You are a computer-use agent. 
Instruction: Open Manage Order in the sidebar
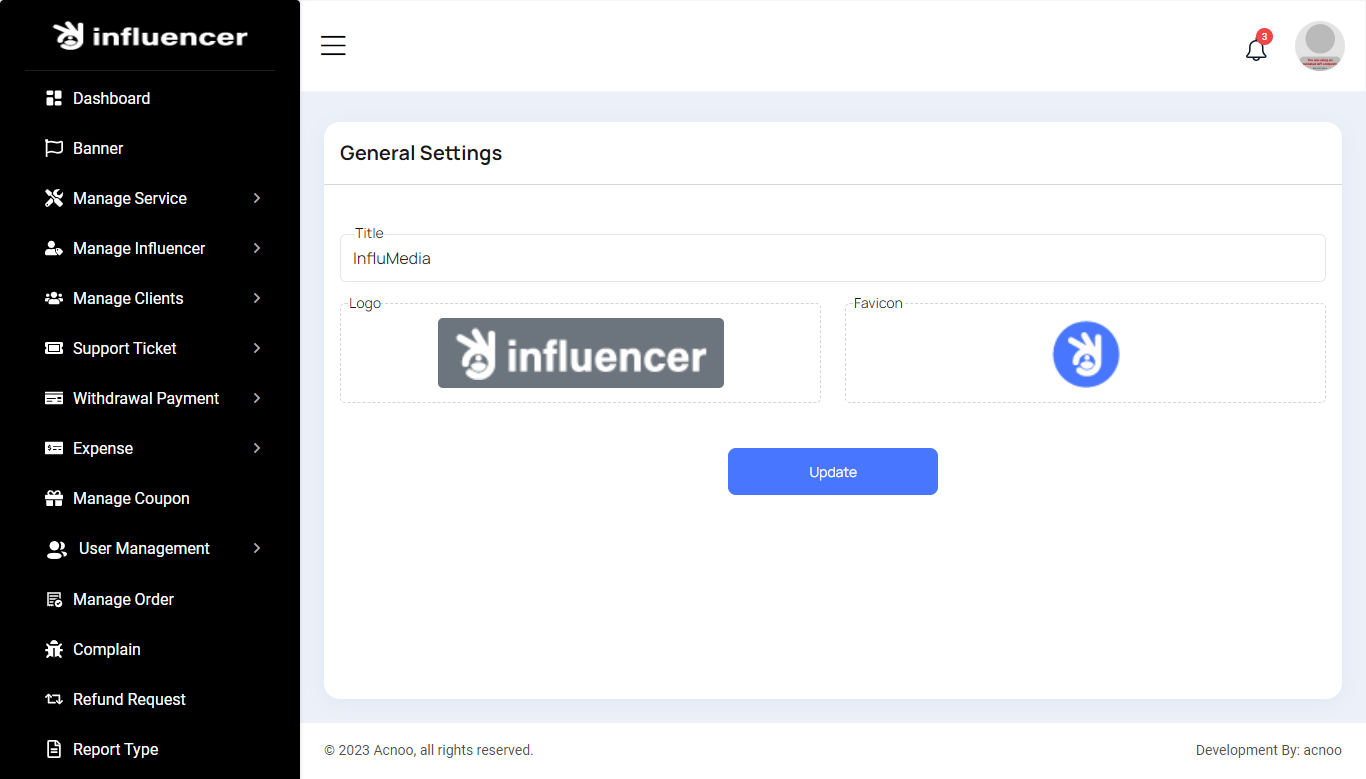(123, 599)
